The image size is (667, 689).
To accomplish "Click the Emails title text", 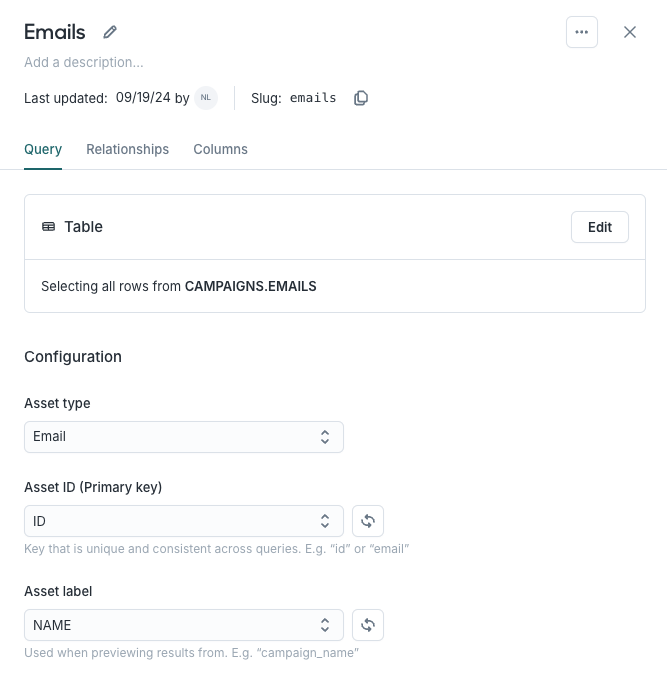I will [x=55, y=32].
